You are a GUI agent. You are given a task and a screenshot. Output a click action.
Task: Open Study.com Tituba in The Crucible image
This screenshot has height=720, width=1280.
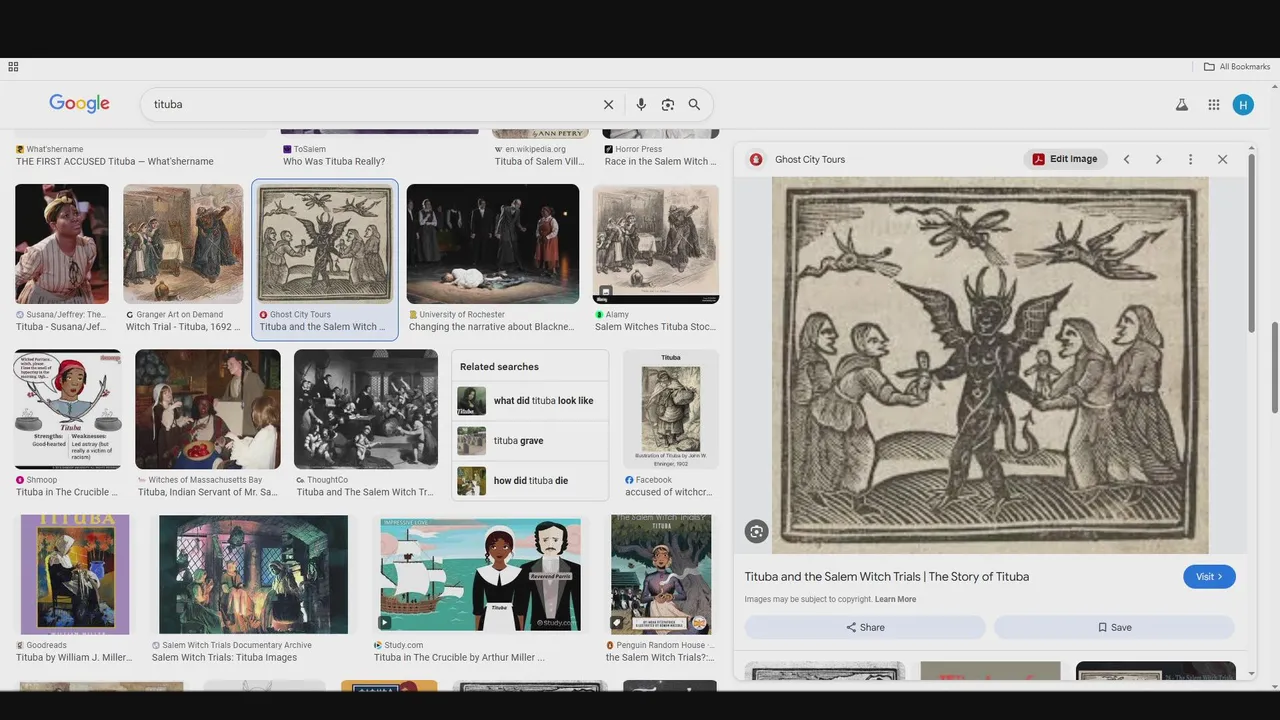click(480, 575)
